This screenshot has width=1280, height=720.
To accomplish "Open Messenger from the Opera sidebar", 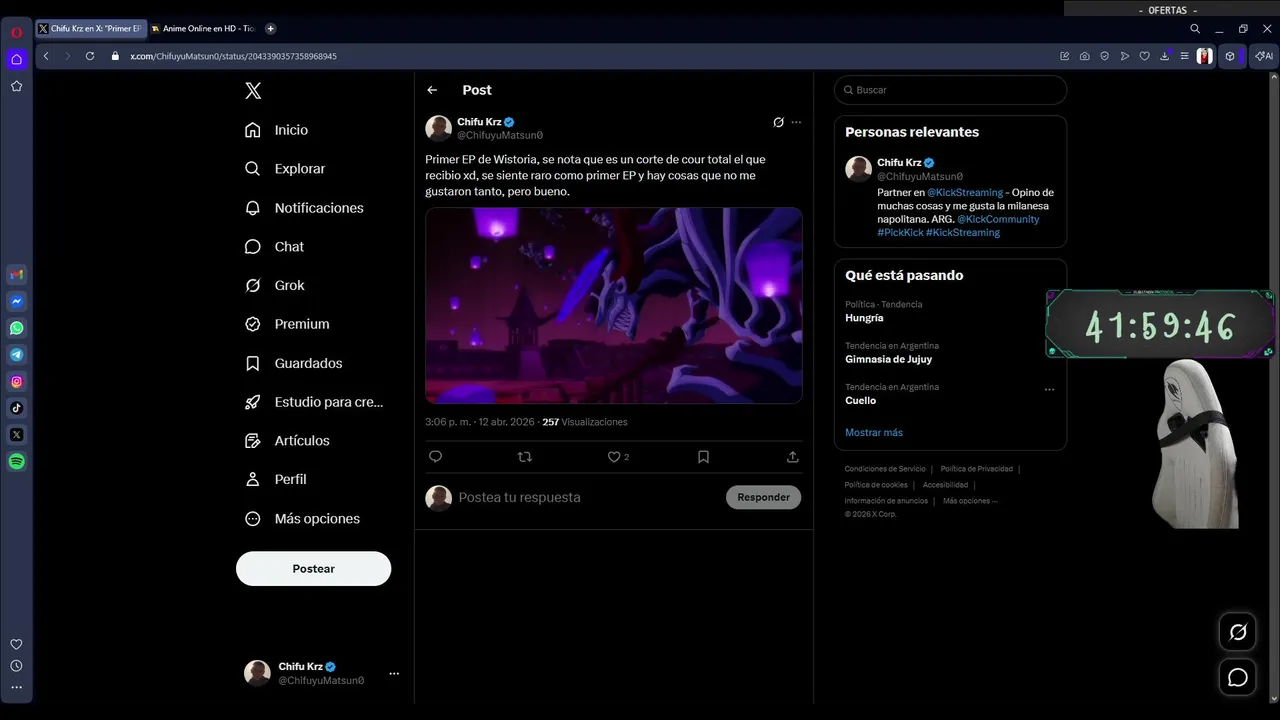I will pyautogui.click(x=16, y=301).
